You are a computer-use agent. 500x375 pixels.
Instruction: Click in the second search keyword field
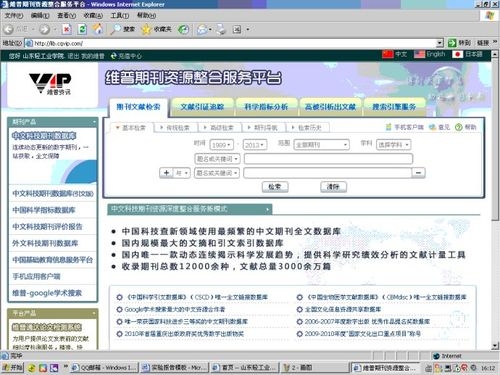[328, 173]
